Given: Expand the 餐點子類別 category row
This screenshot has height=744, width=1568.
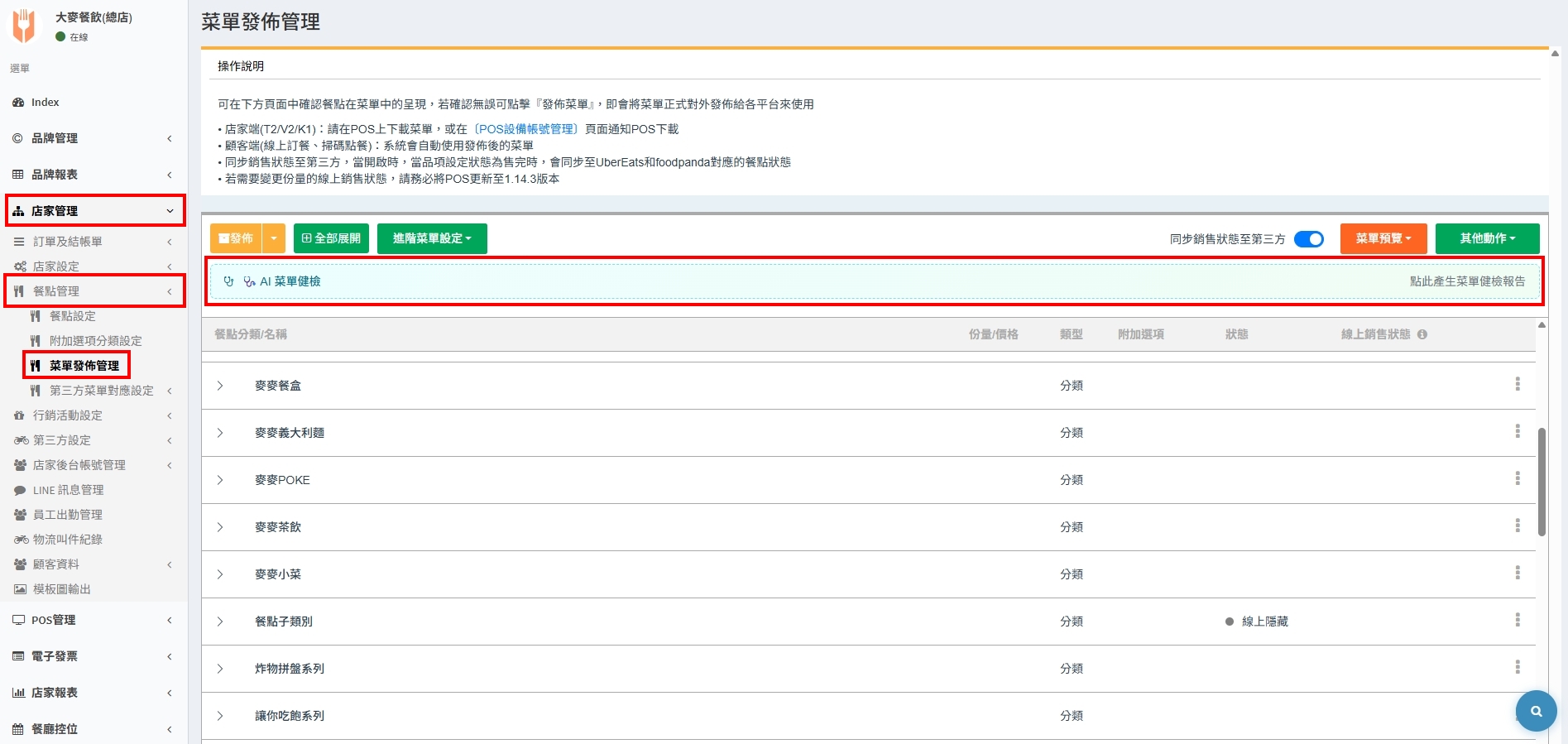Looking at the screenshot, I should coord(220,622).
